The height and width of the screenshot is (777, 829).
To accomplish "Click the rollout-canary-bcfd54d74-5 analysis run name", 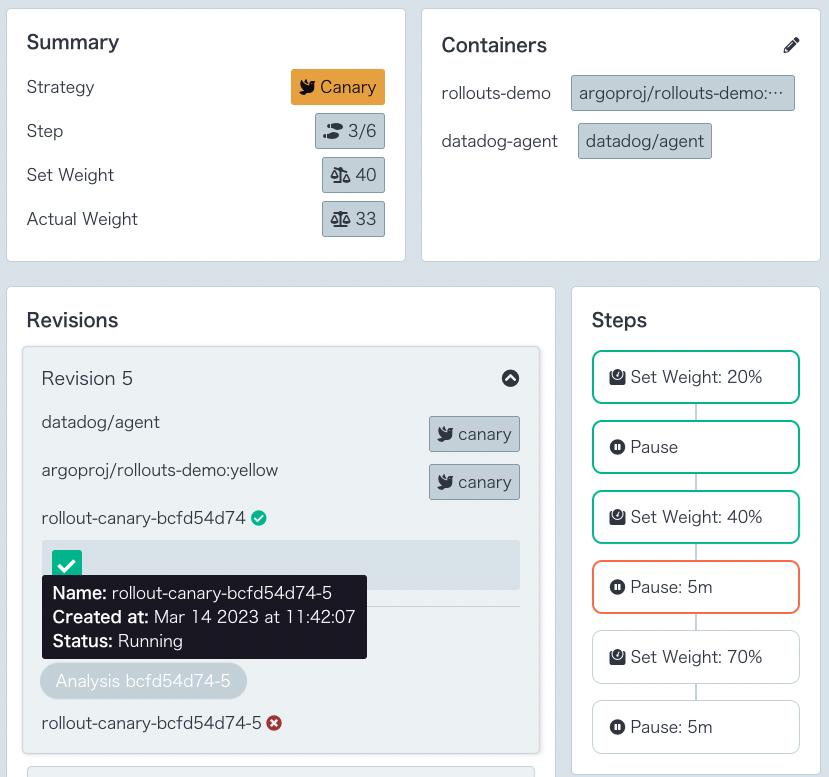I will pyautogui.click(x=151, y=723).
